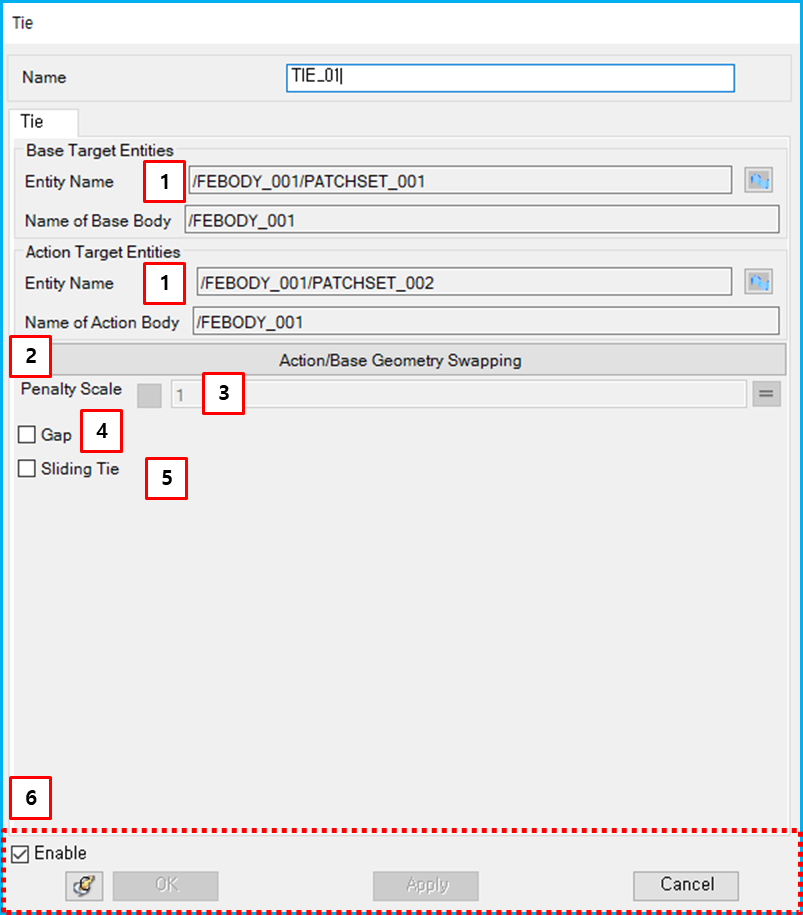Click the equals icon at end of Penalty Scale row
The height and width of the screenshot is (915, 803).
click(767, 394)
